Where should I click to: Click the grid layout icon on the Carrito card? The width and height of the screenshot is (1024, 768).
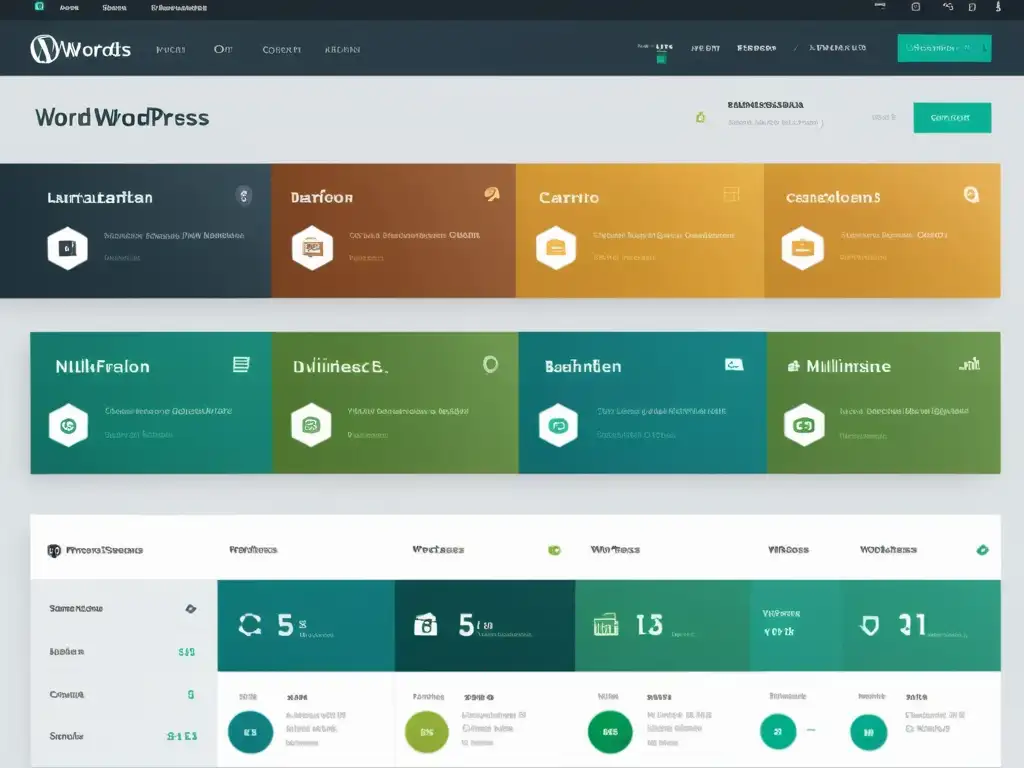coord(731,194)
